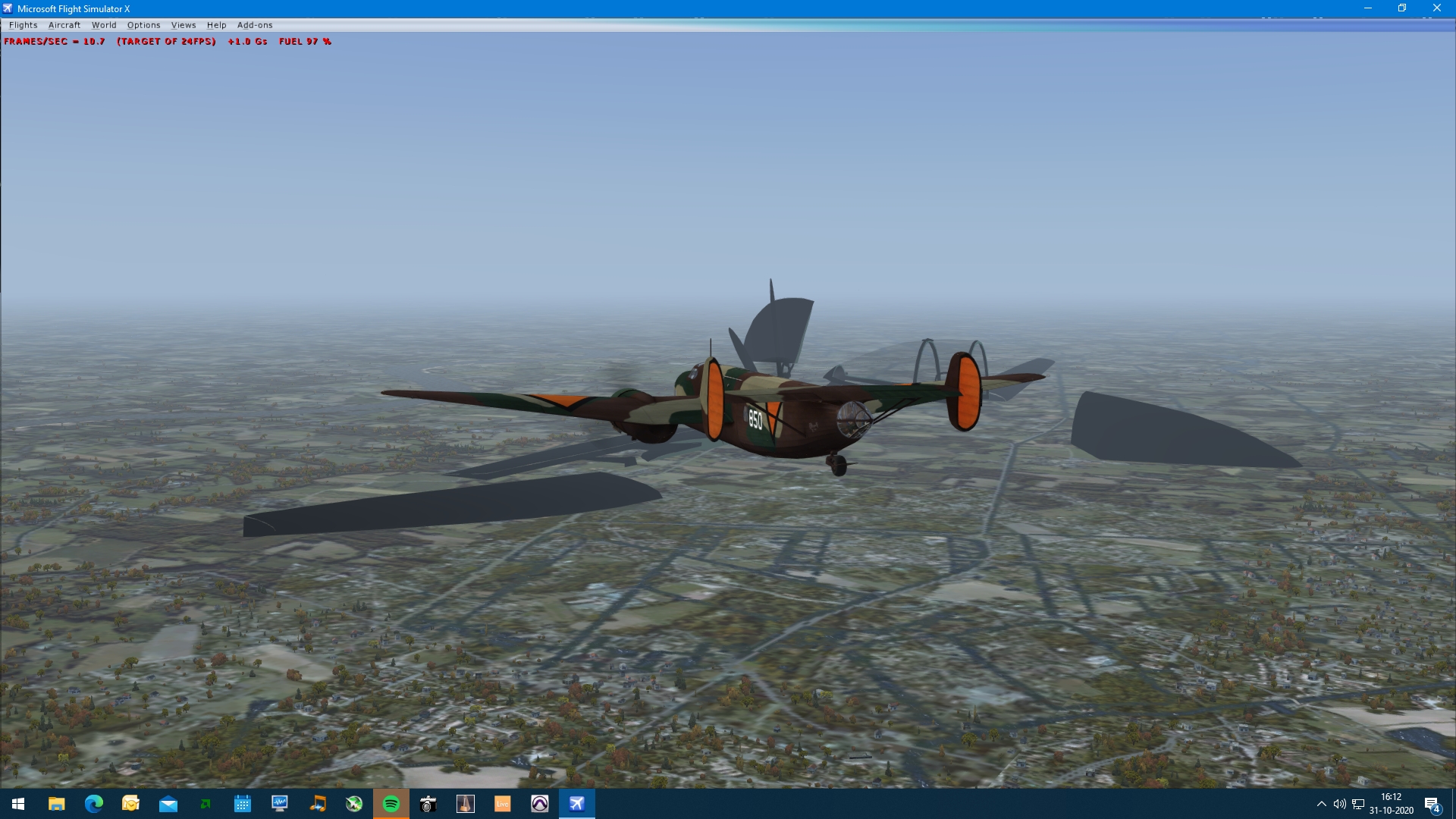Open the volume control in tray
This screenshot has width=1456, height=819.
[x=1339, y=804]
